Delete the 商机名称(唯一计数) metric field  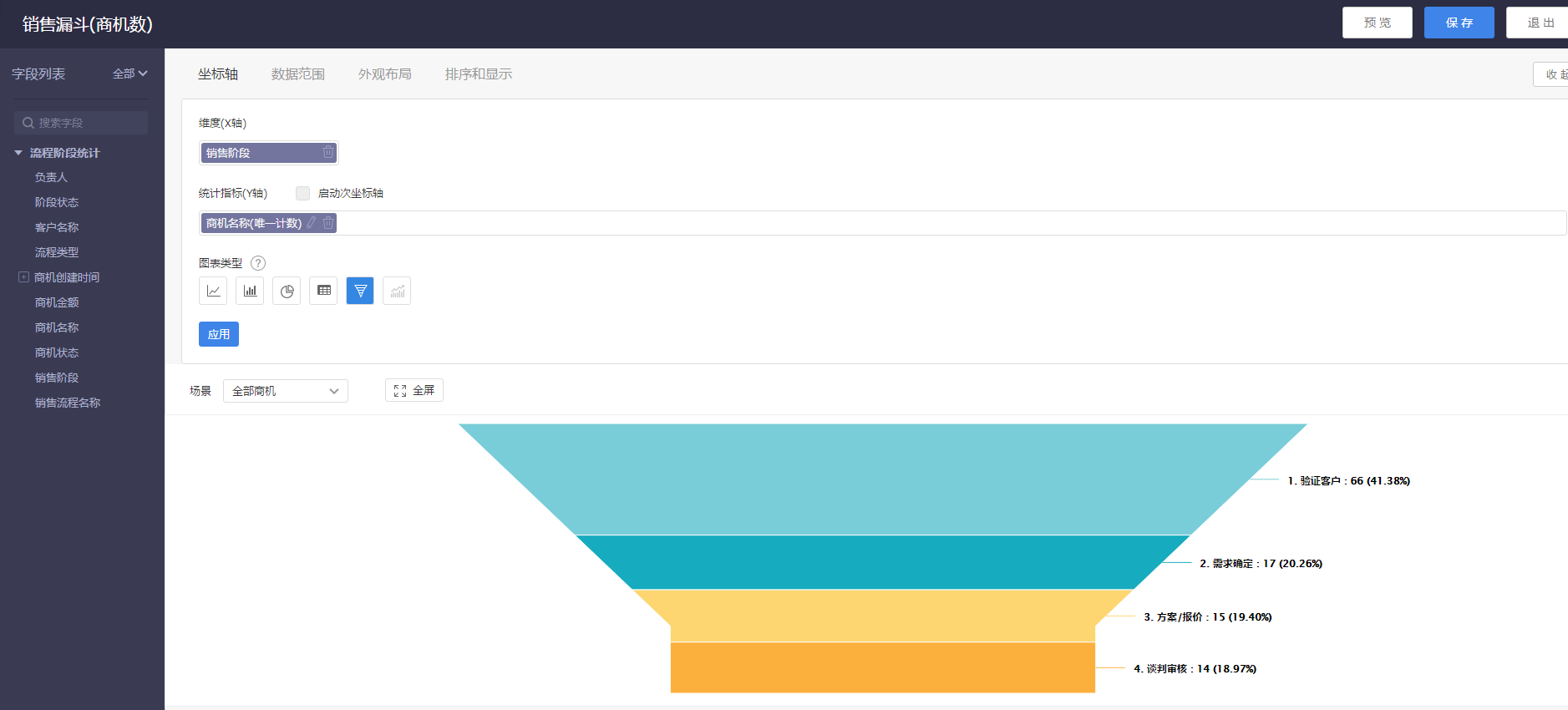coord(328,222)
